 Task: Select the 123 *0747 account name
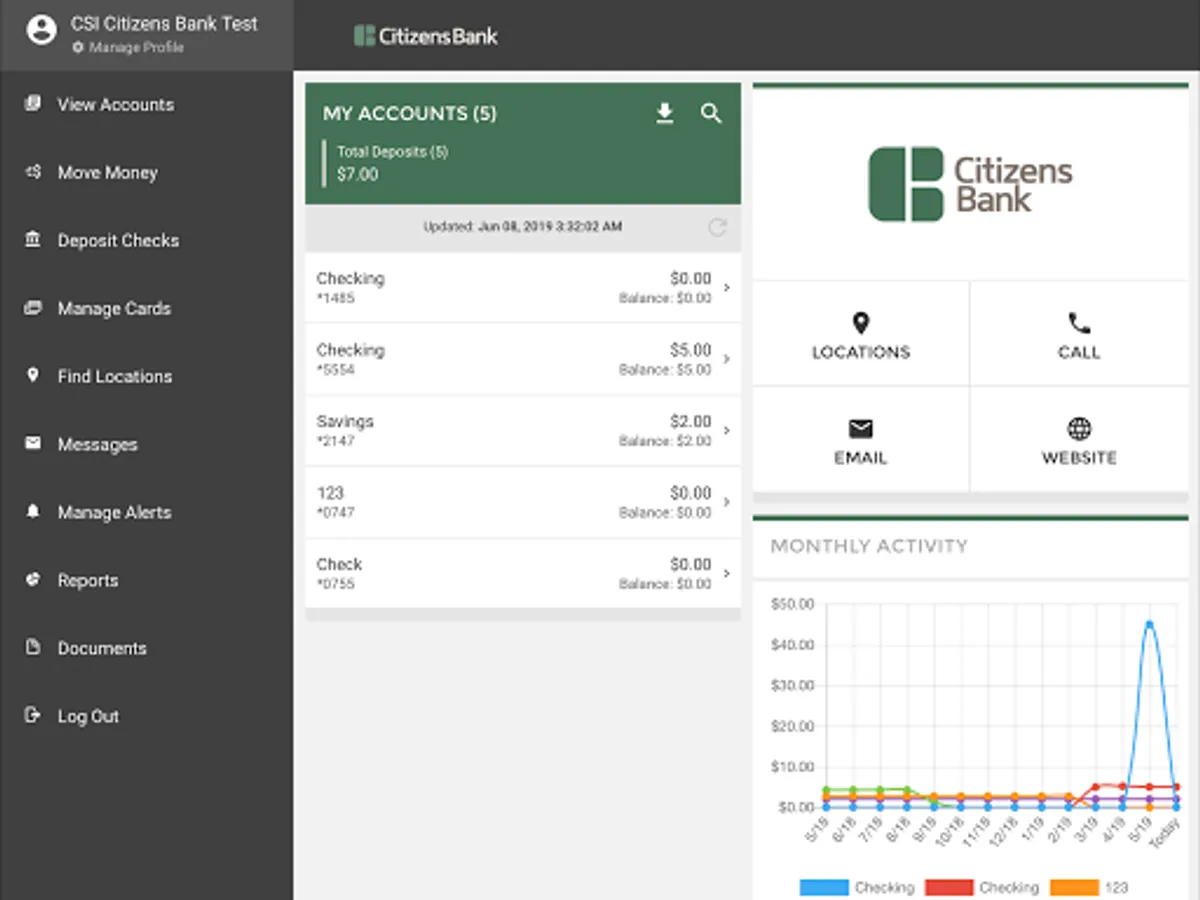click(330, 493)
